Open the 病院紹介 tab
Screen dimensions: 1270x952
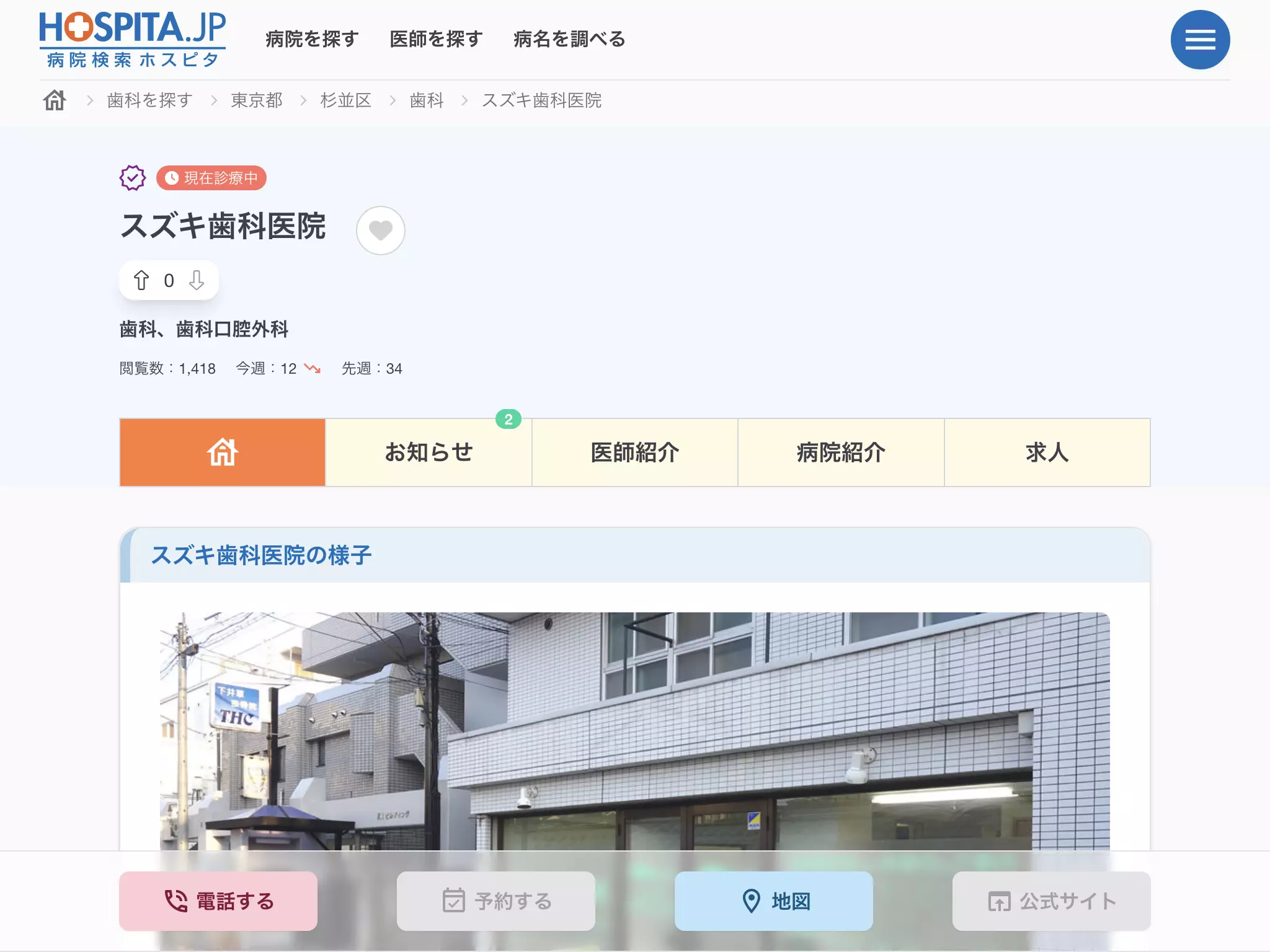pos(841,452)
